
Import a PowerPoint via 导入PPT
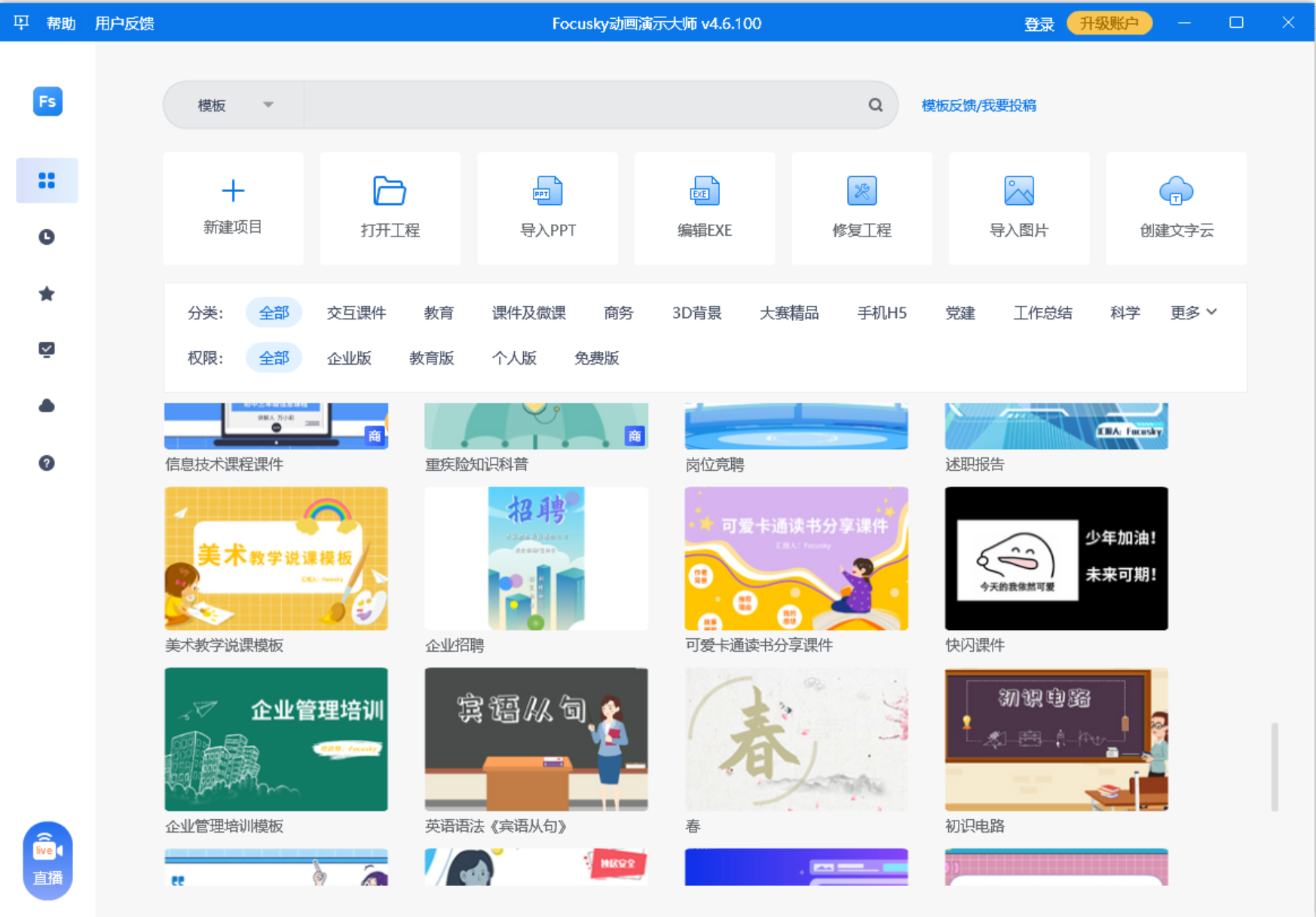tap(547, 208)
